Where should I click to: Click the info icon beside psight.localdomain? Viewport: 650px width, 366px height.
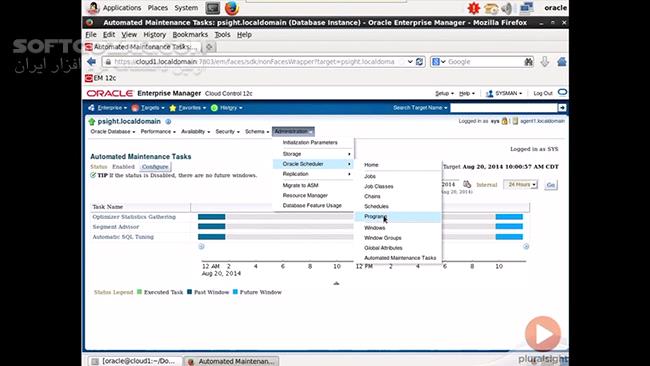[168, 122]
